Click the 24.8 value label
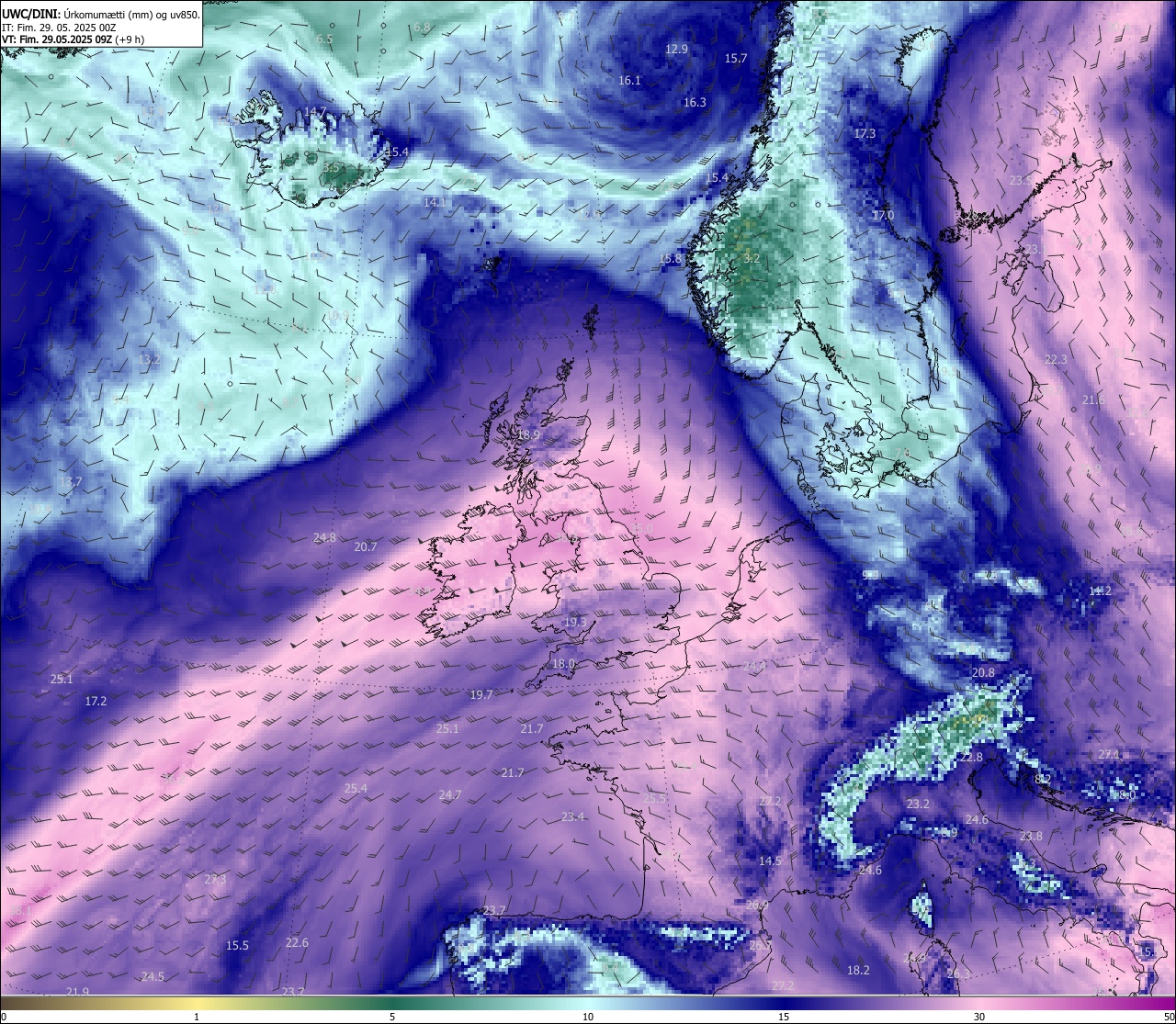The height and width of the screenshot is (1024, 1176). coord(324,538)
